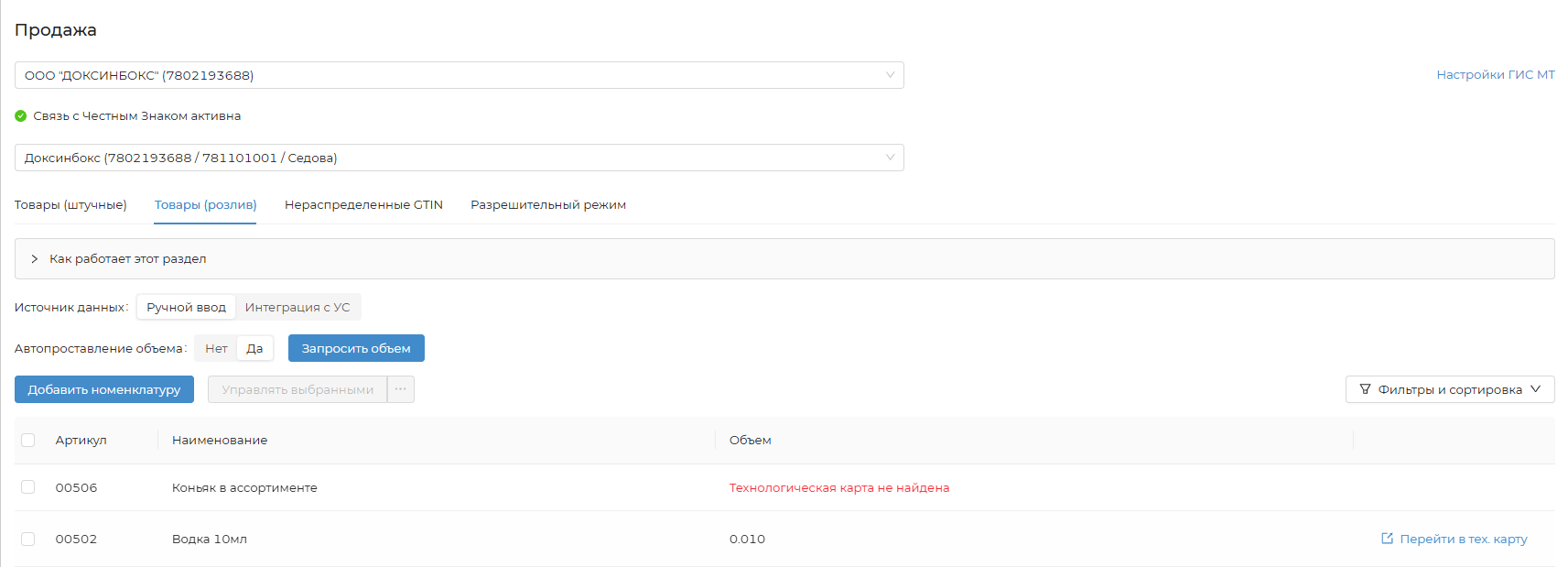Switch to Товары (штучные) tab
The height and width of the screenshot is (567, 1568).
pos(70,205)
